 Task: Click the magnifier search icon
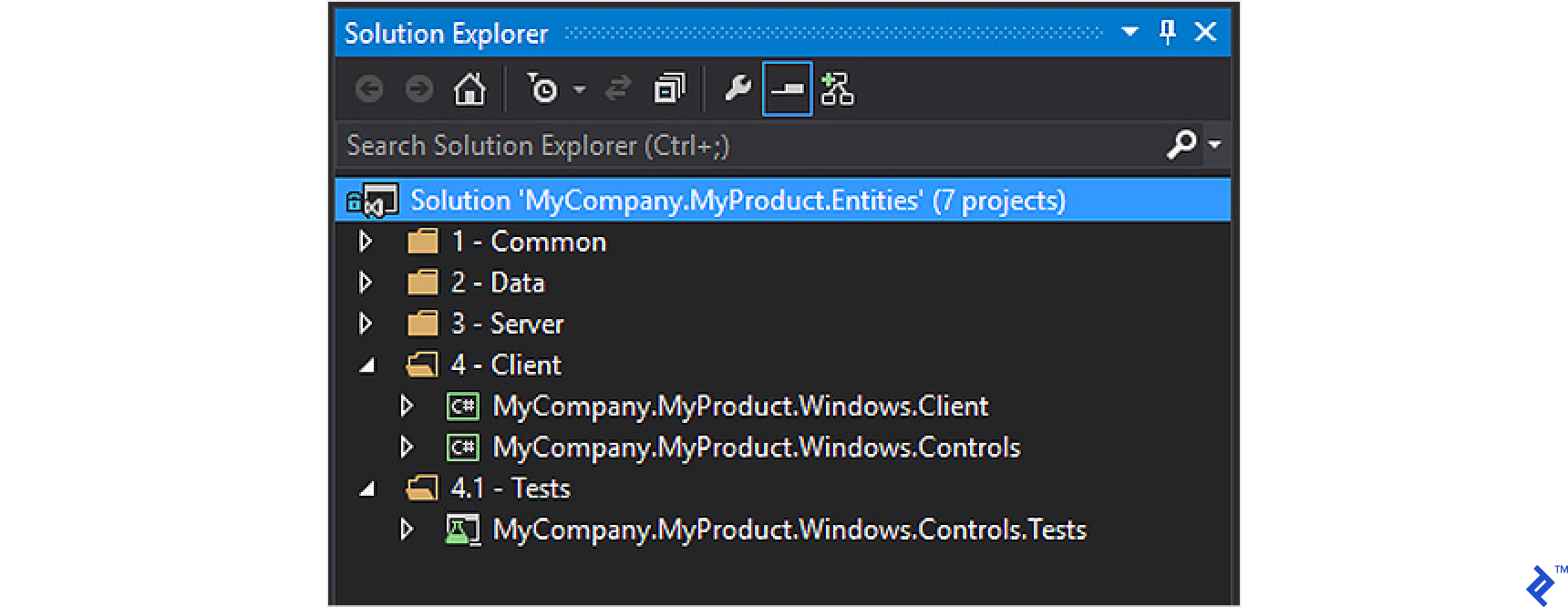[1181, 144]
